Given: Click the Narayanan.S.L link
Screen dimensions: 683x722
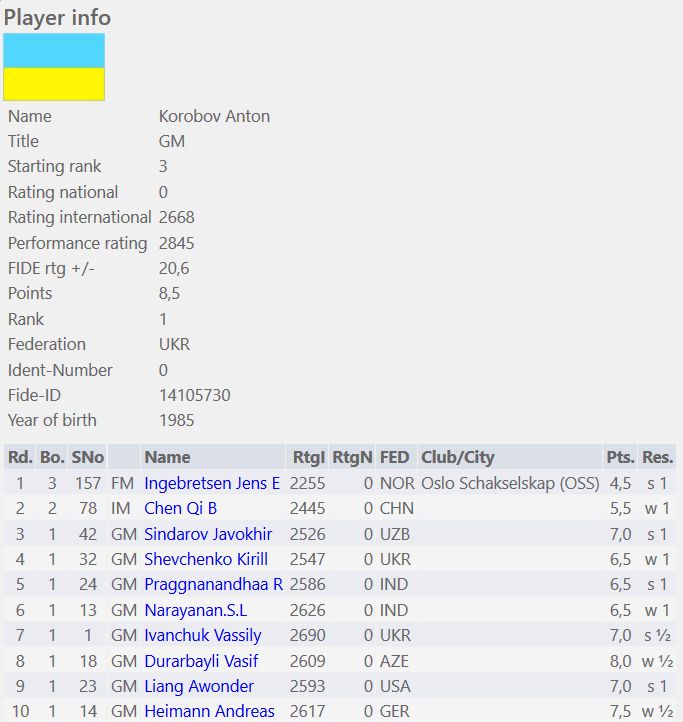Looking at the screenshot, I should coord(195,610).
